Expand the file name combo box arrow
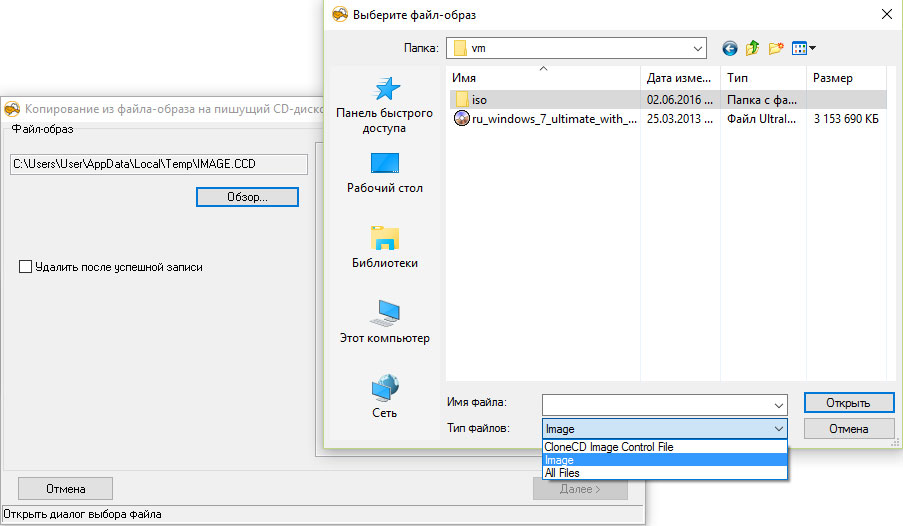The image size is (903, 526). (779, 406)
